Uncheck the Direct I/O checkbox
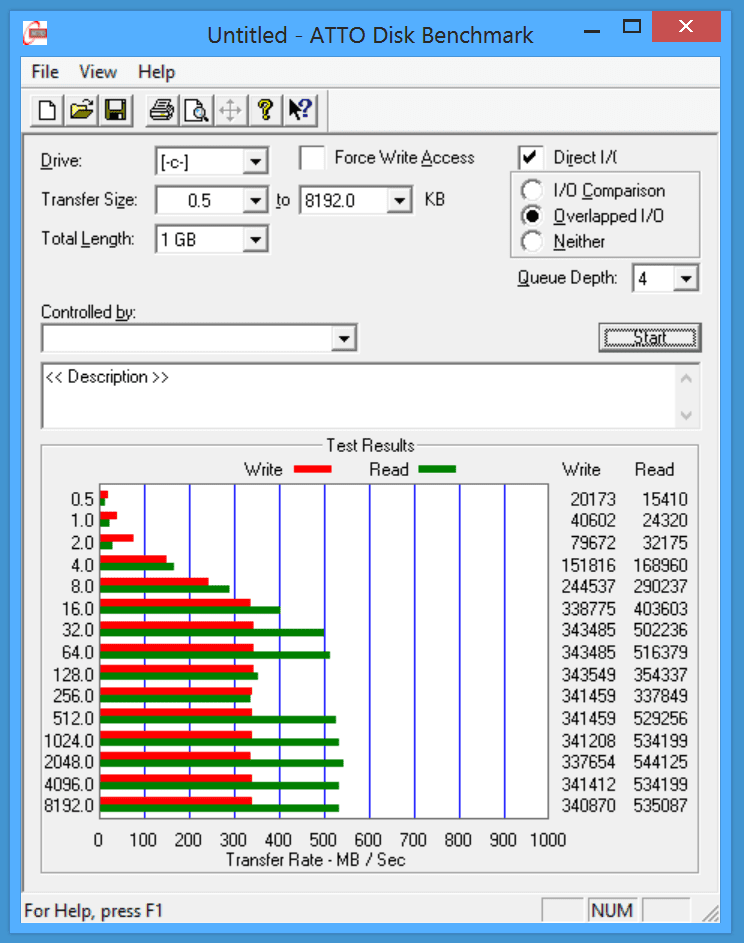This screenshot has width=744, height=943. pyautogui.click(x=530, y=158)
